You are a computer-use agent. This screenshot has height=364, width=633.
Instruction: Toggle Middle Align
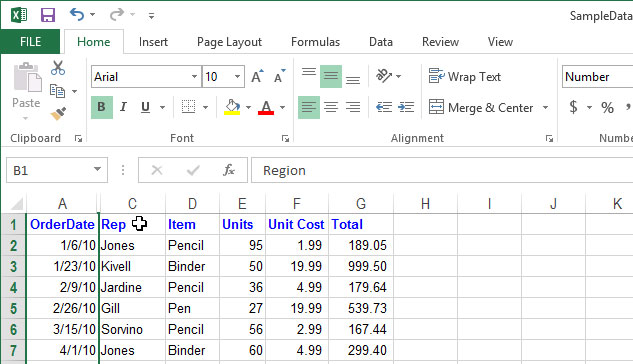point(331,76)
